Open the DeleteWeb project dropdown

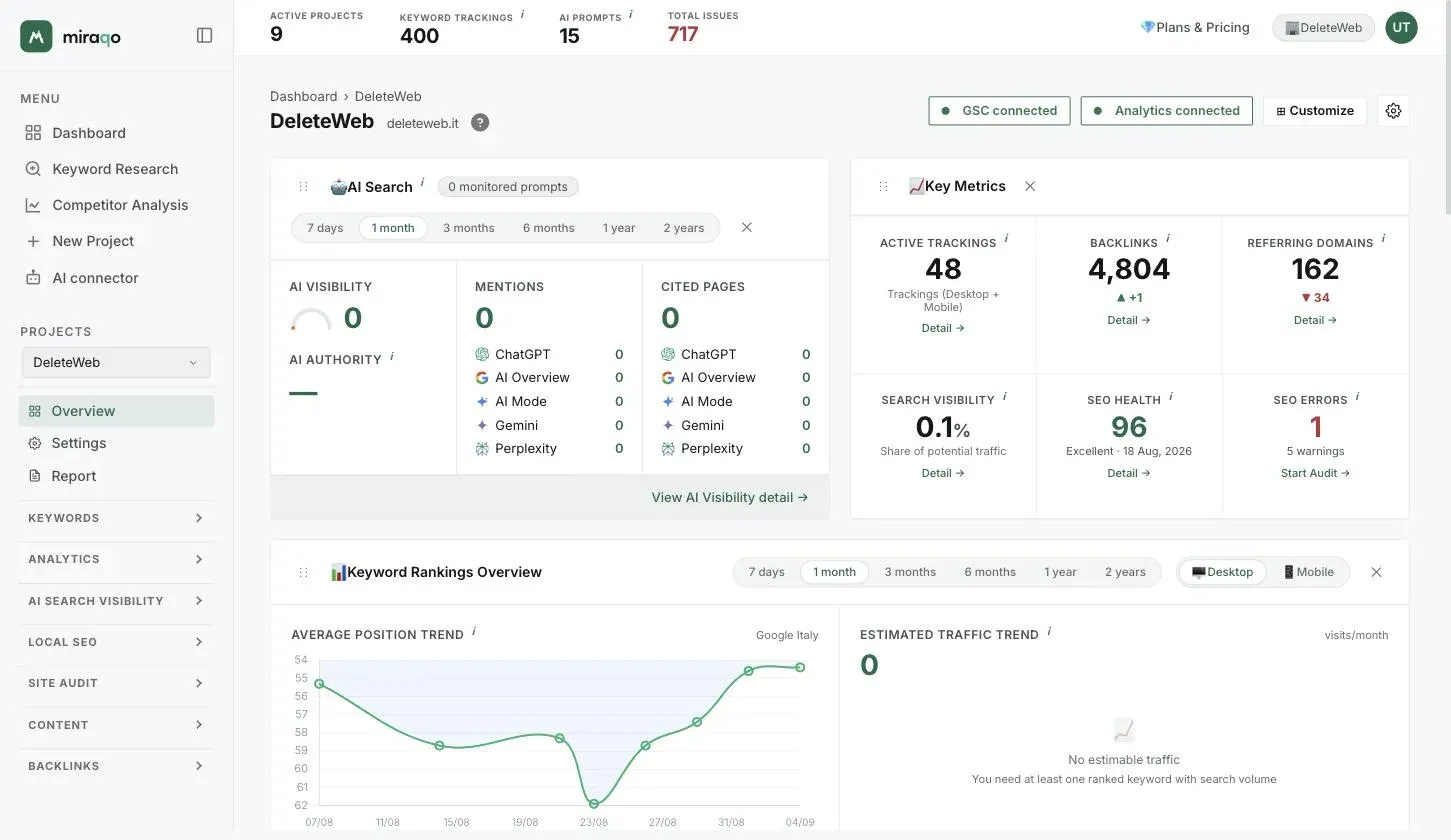tap(116, 362)
